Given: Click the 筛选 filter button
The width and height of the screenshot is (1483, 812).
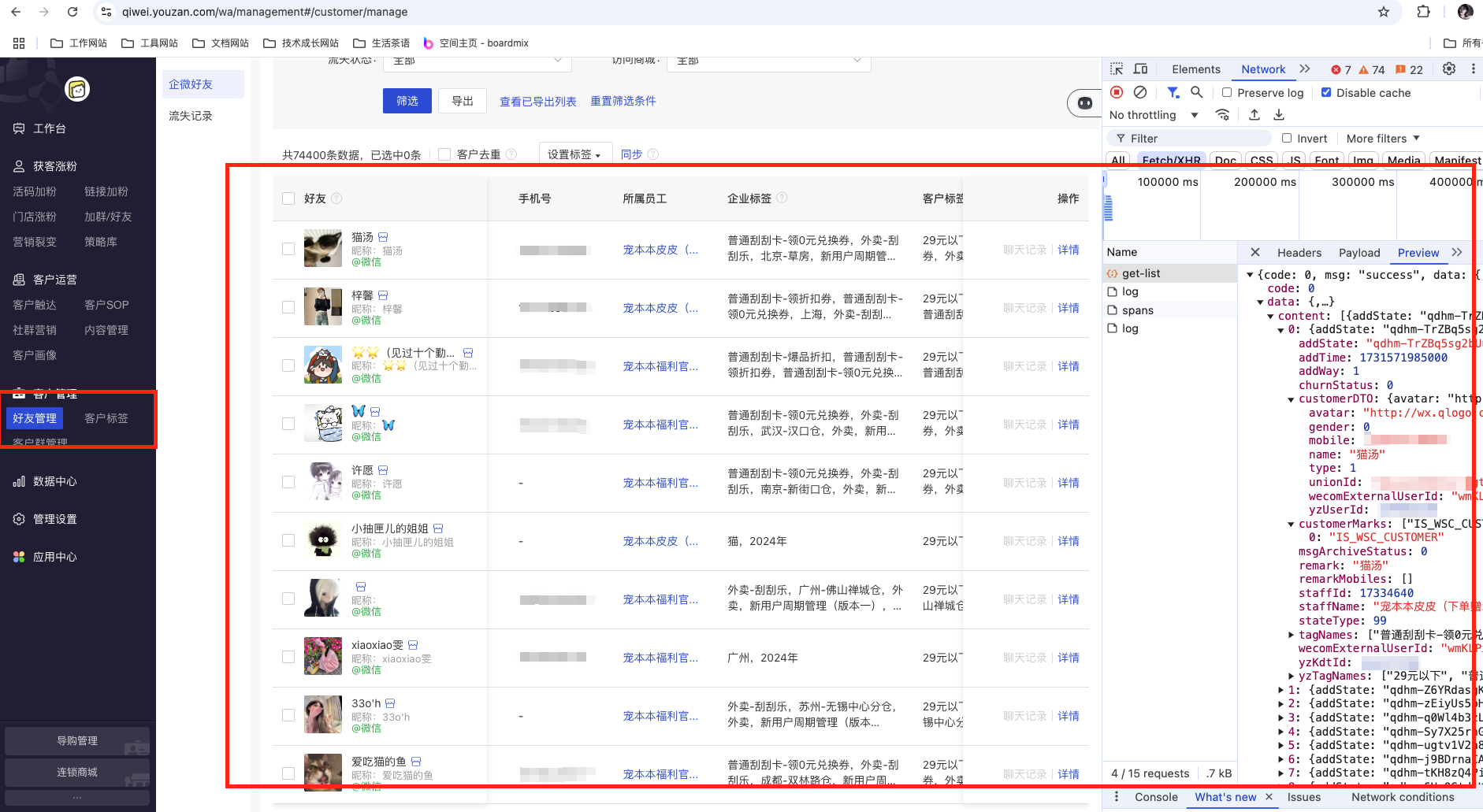Looking at the screenshot, I should pos(407,101).
